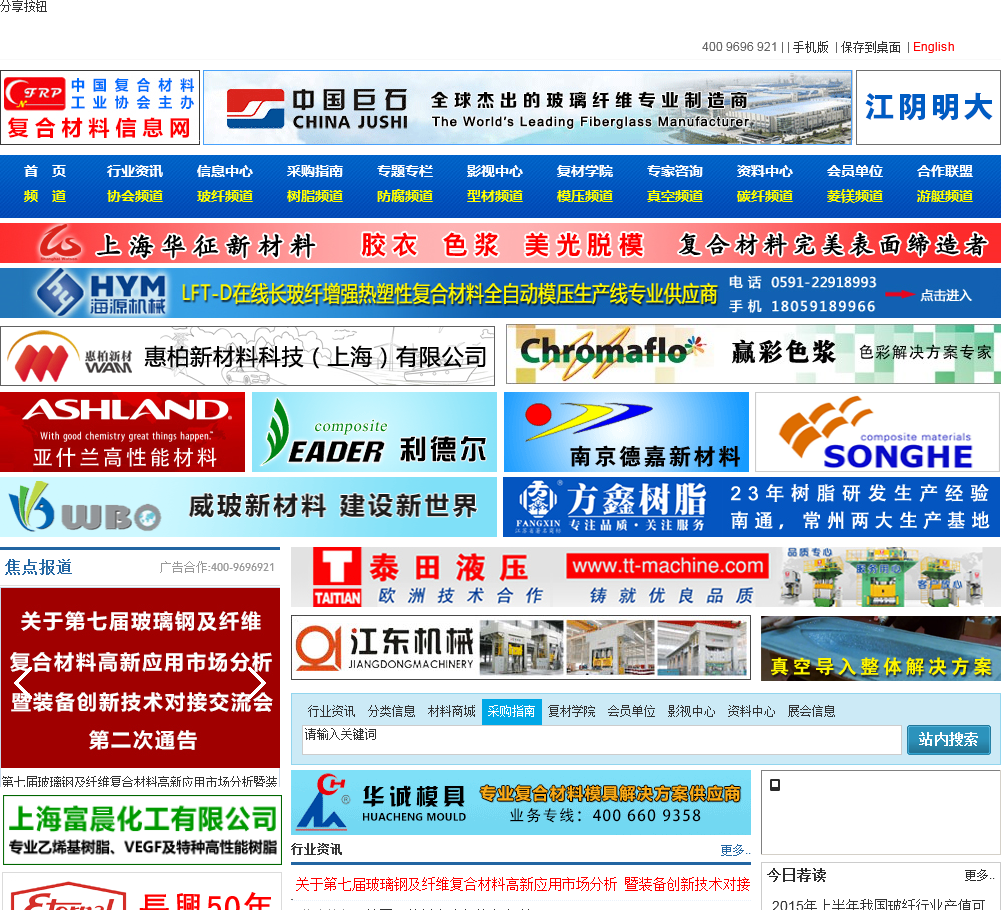Image resolution: width=1001 pixels, height=910 pixels.
Task: Open 玻纤频道 channel link
Action: [x=225, y=196]
